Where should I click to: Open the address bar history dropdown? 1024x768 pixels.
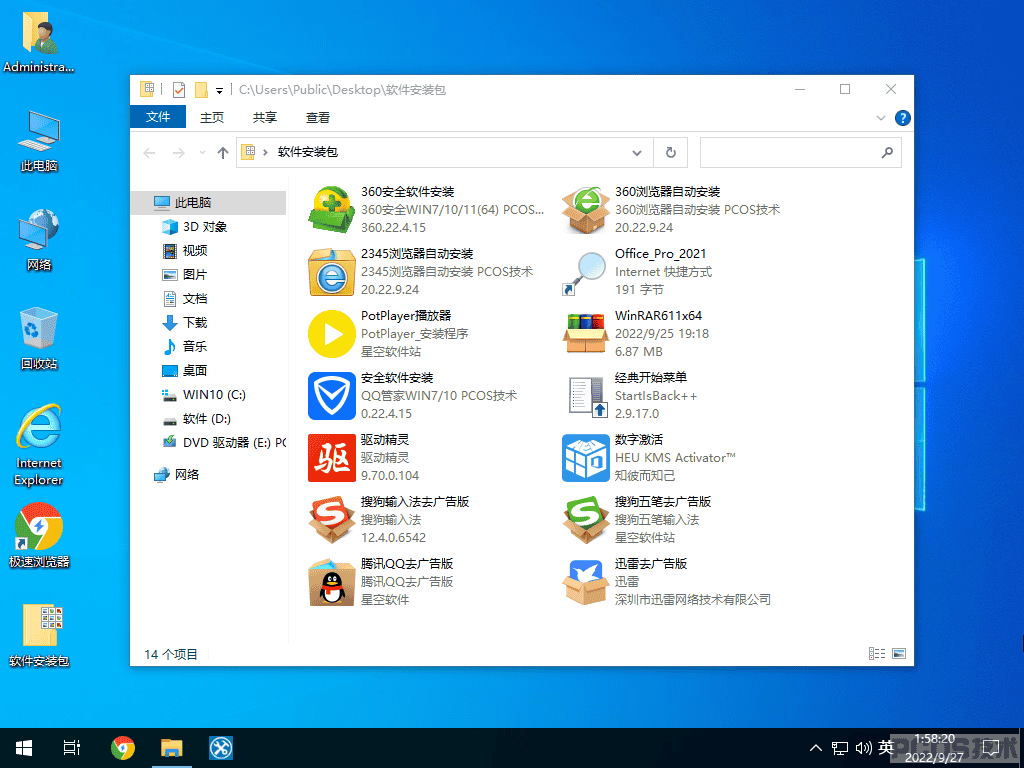637,153
